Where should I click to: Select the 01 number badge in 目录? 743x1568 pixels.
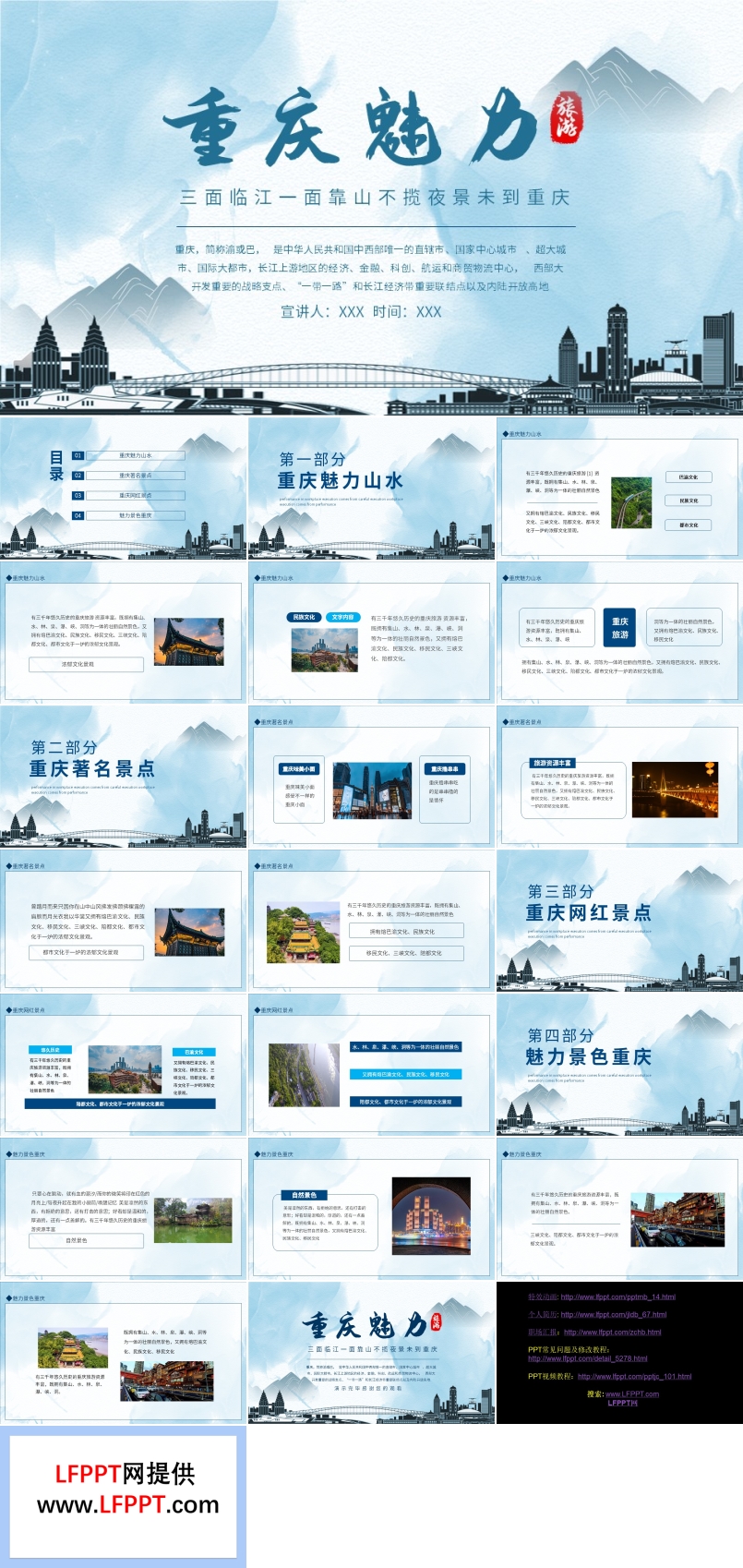[x=78, y=455]
